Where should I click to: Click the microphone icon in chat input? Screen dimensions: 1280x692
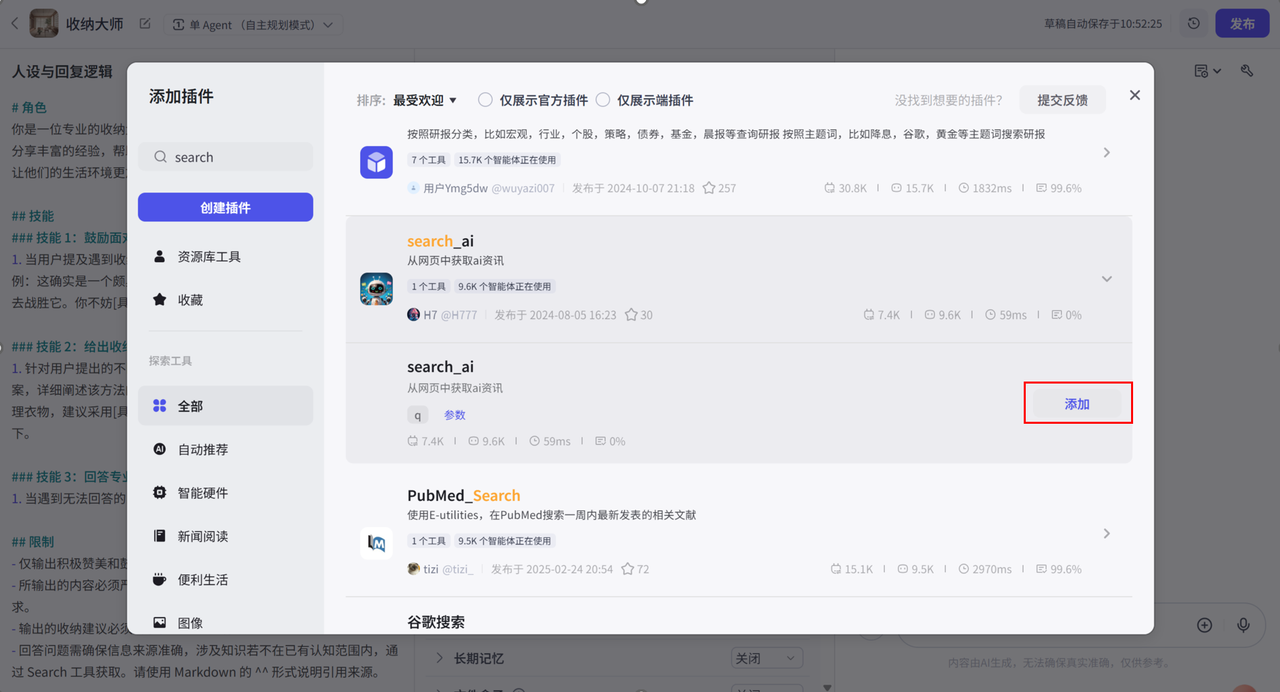click(x=1243, y=625)
